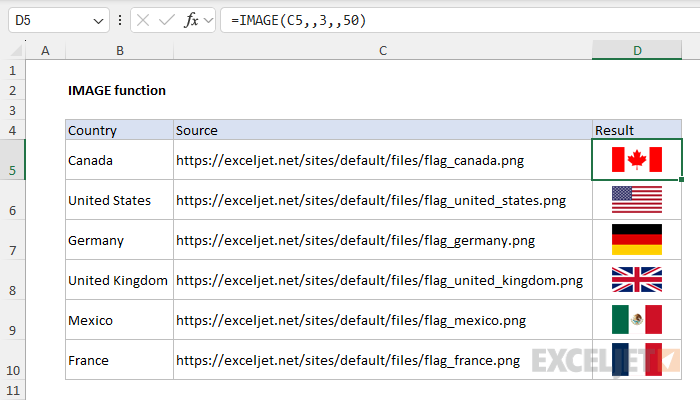Select the 'Canada' cell
The height and width of the screenshot is (400, 700).
pyautogui.click(x=119, y=160)
